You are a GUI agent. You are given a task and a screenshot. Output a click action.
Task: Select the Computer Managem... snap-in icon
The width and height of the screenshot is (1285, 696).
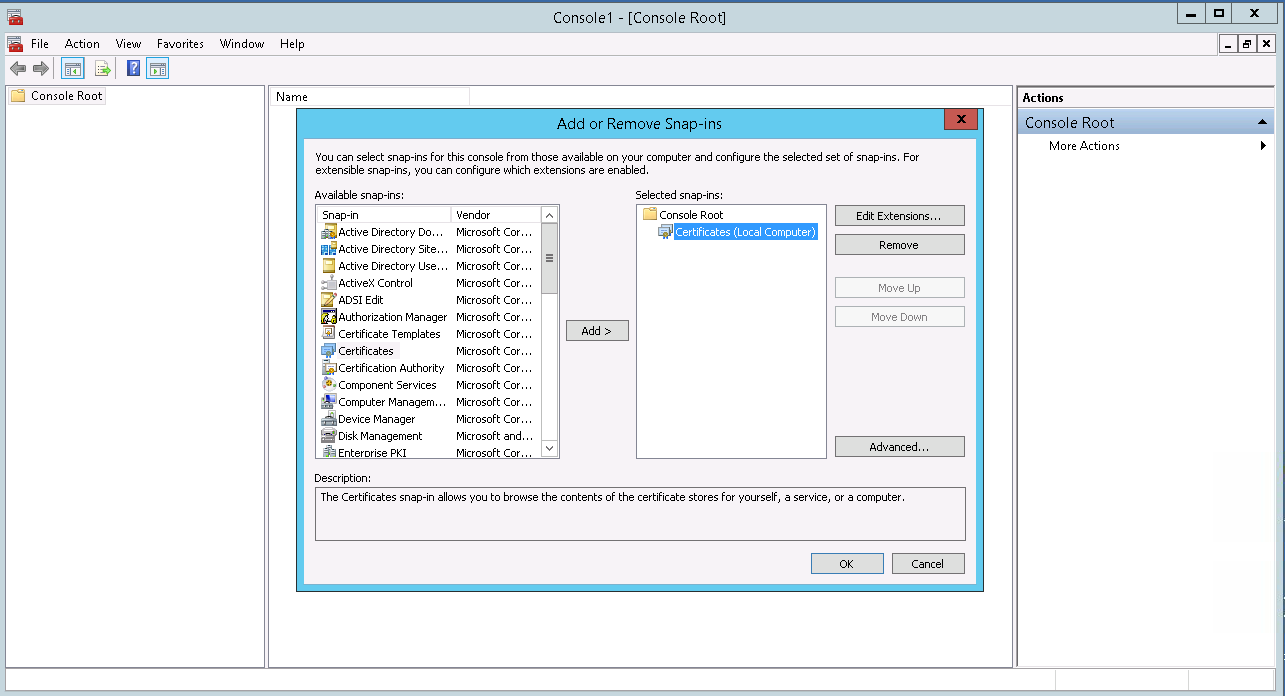click(x=329, y=402)
